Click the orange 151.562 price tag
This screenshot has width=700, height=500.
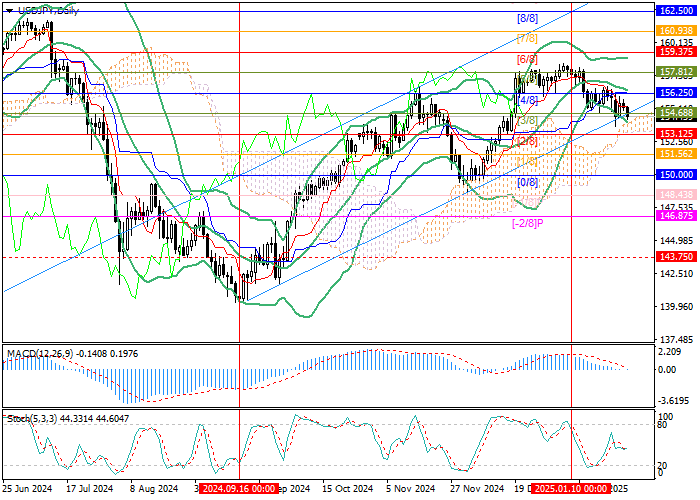tap(675, 154)
